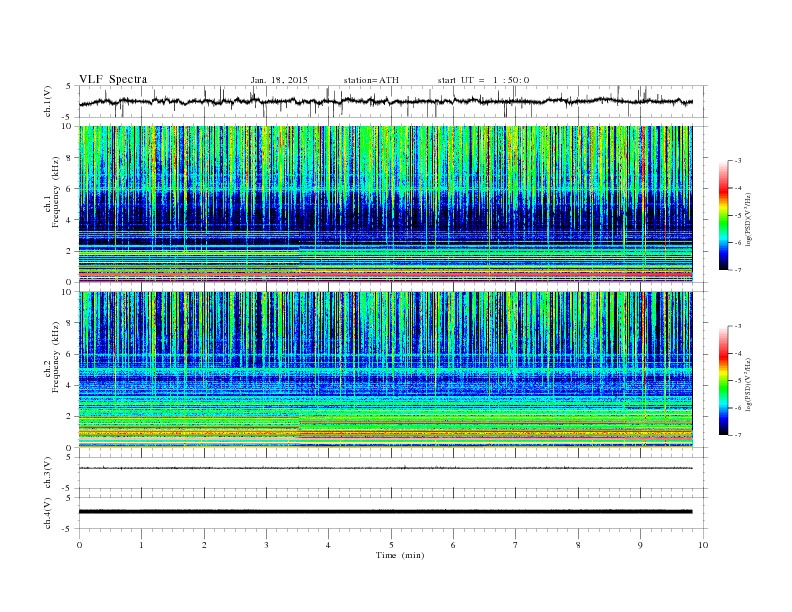Click the "VLF Spectra" plot title
Image resolution: width=792 pixels, height=612 pixels.
pos(113,79)
